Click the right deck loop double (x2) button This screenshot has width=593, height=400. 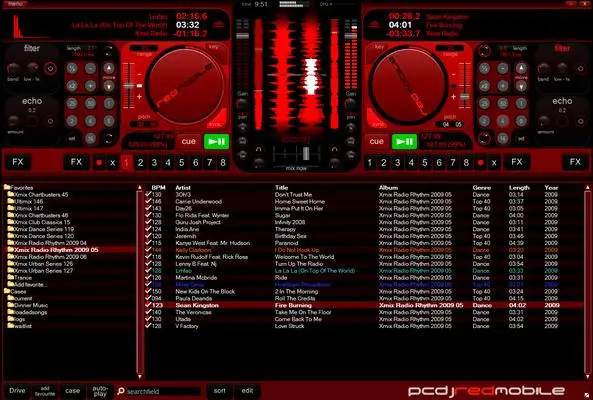pyautogui.click(x=484, y=86)
